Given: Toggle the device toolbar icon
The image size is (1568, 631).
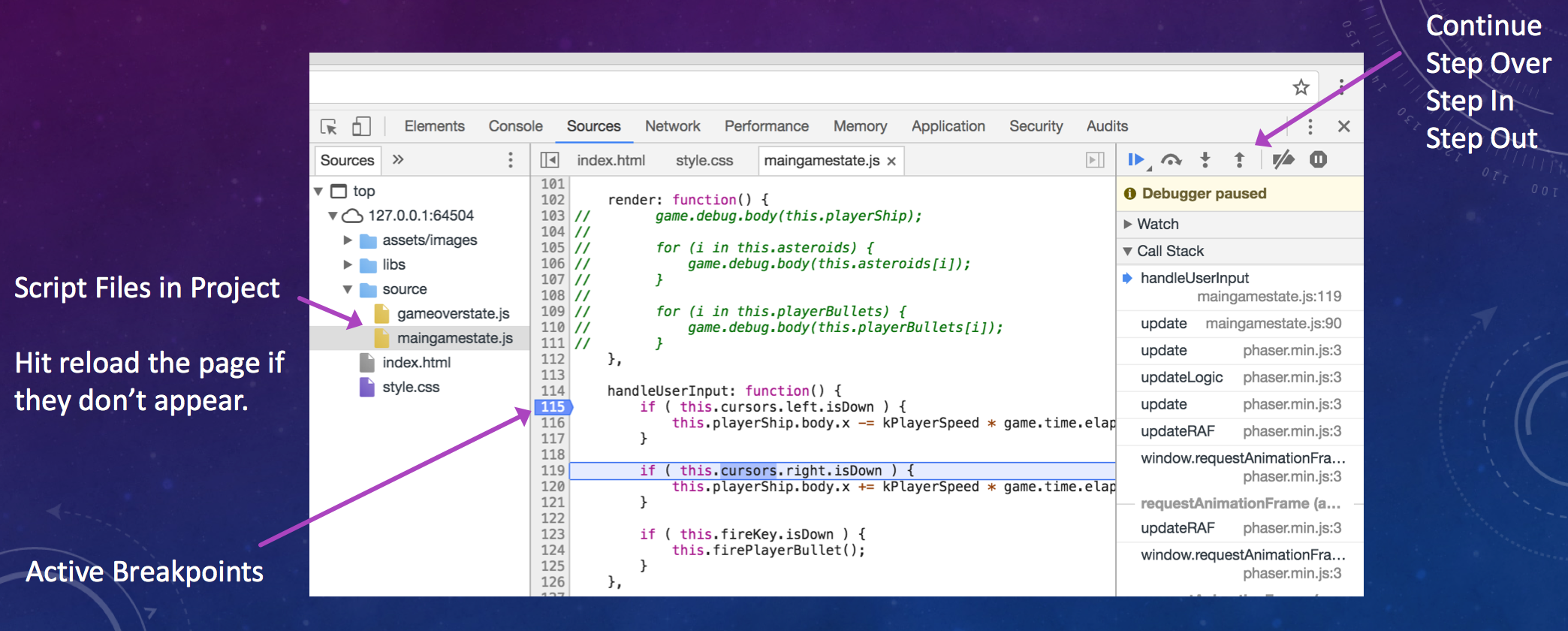Looking at the screenshot, I should [361, 126].
